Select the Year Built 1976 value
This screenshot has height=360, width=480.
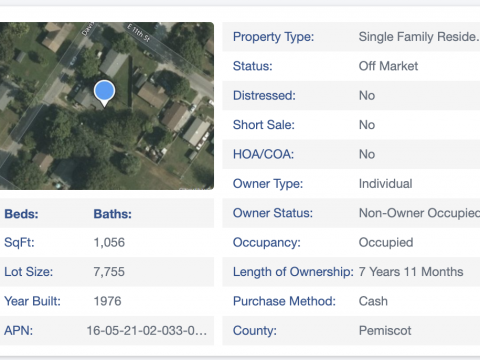107,301
